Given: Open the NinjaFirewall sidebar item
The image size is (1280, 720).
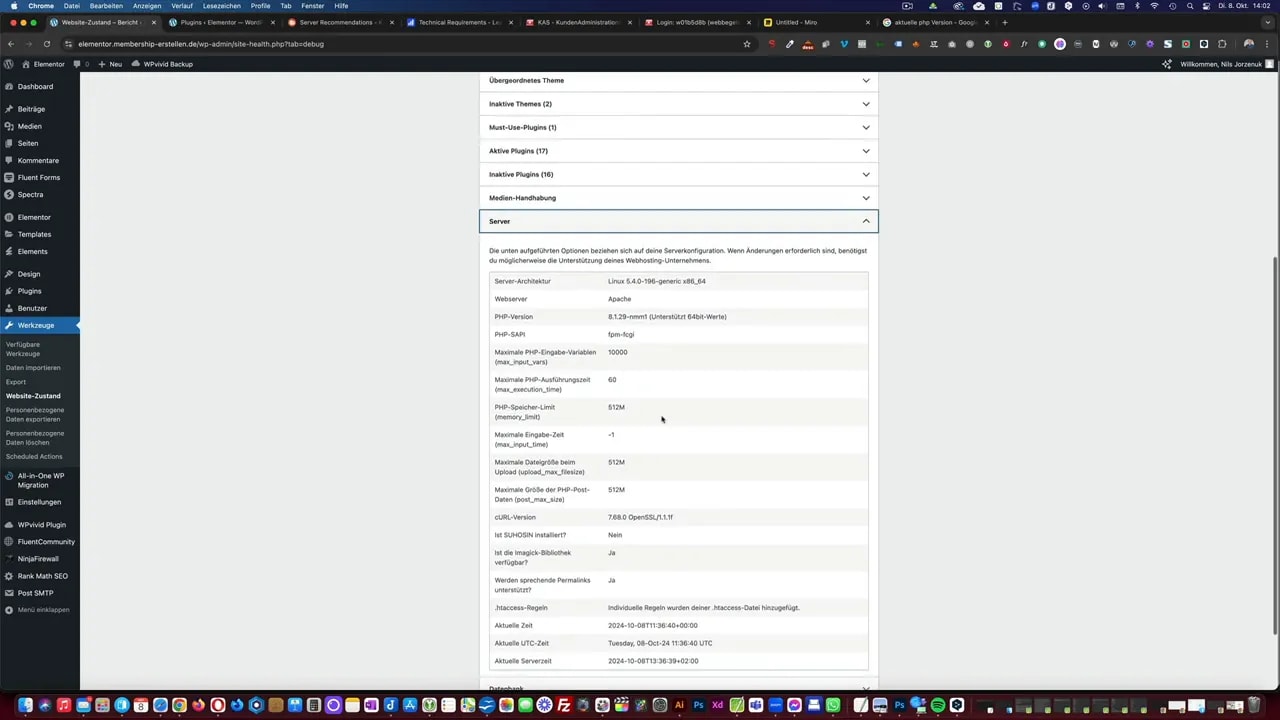Looking at the screenshot, I should (37, 558).
